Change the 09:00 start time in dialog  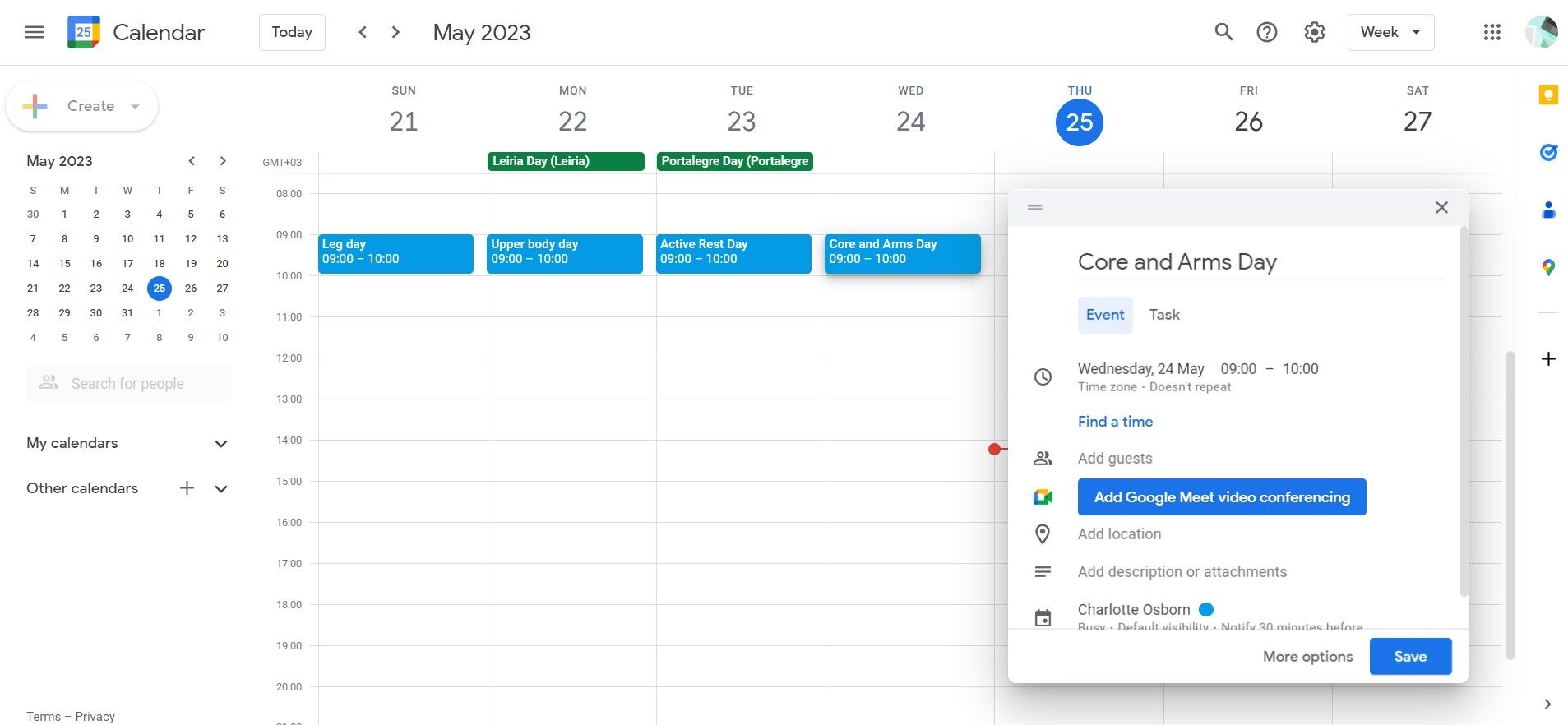(x=1238, y=369)
